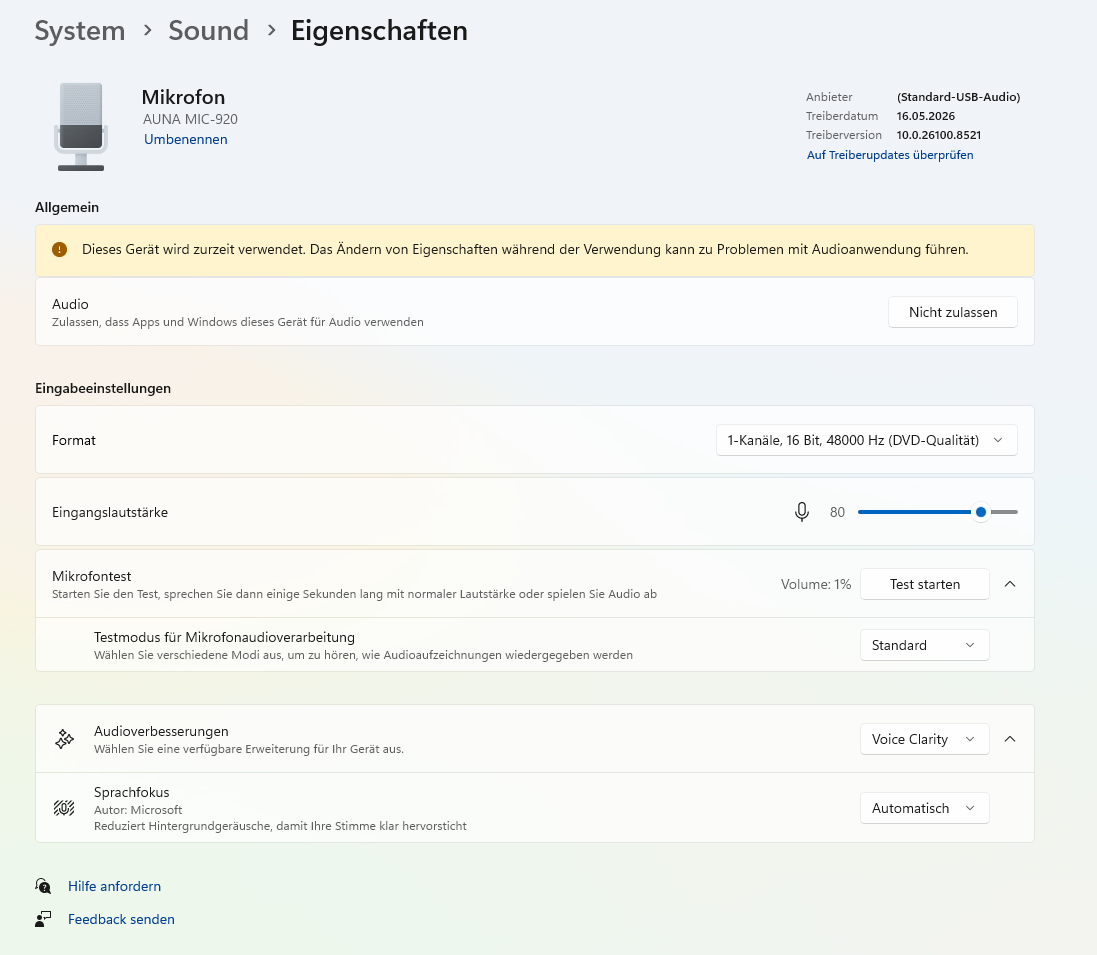The image size is (1097, 955).
Task: Adjust the Eingangslautstärke slider handle
Action: (981, 512)
